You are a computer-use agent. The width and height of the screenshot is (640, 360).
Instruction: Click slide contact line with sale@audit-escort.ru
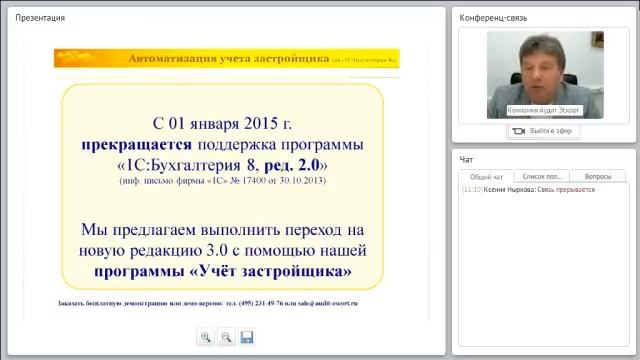click(x=208, y=303)
